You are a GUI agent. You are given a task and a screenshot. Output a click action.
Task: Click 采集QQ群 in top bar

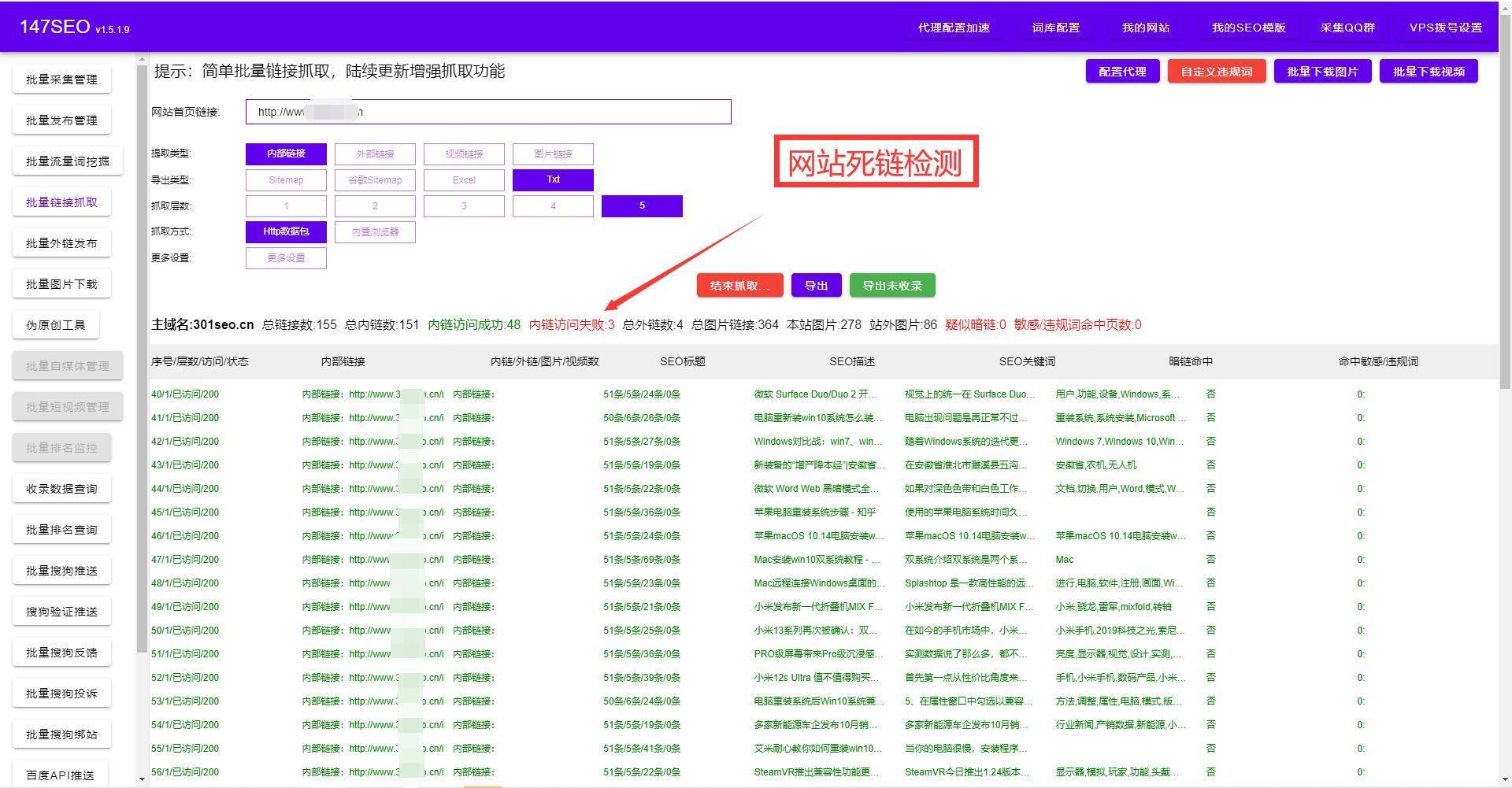[x=1347, y=28]
